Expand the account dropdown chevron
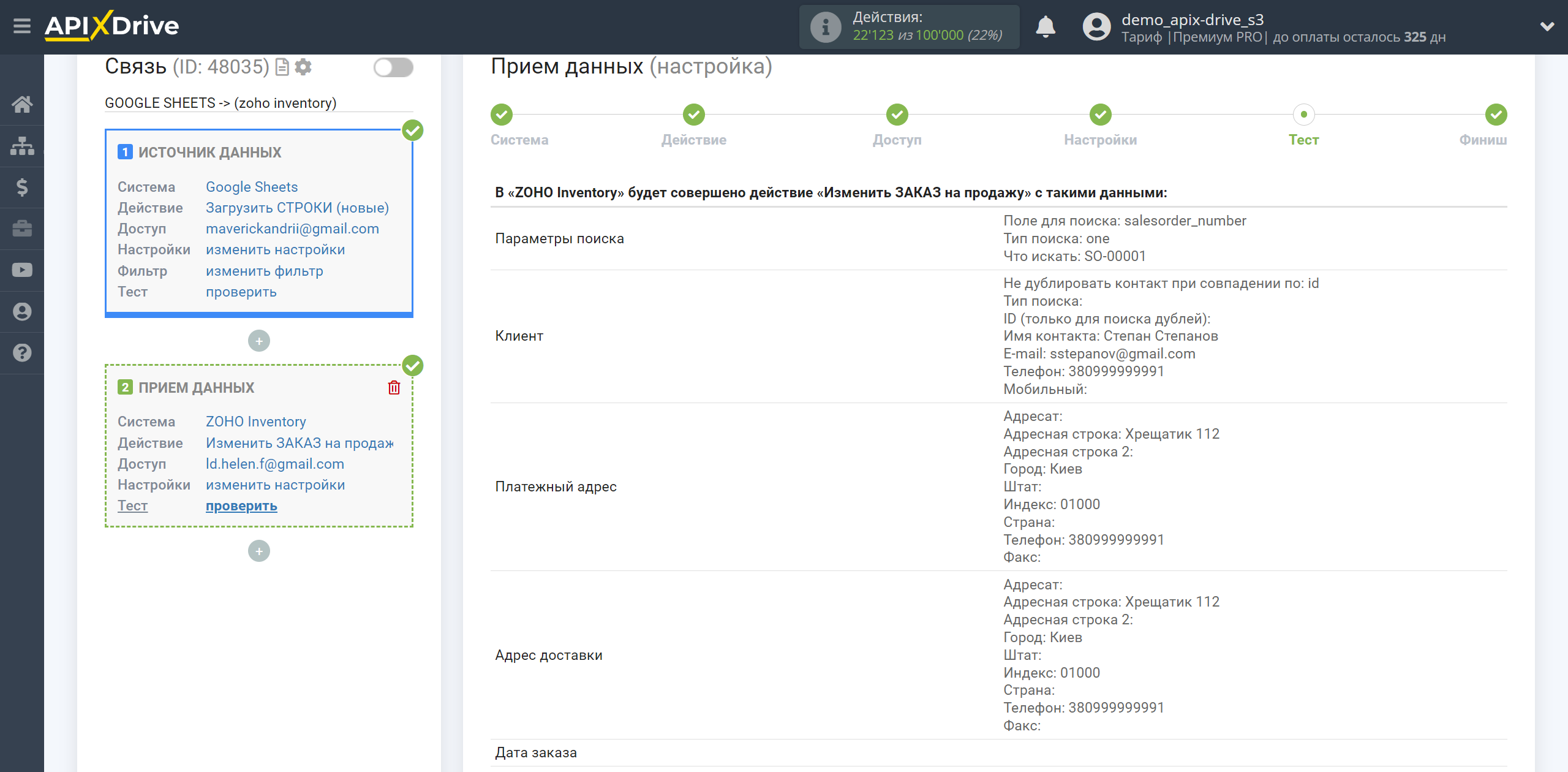1568x772 pixels. 1547,26
